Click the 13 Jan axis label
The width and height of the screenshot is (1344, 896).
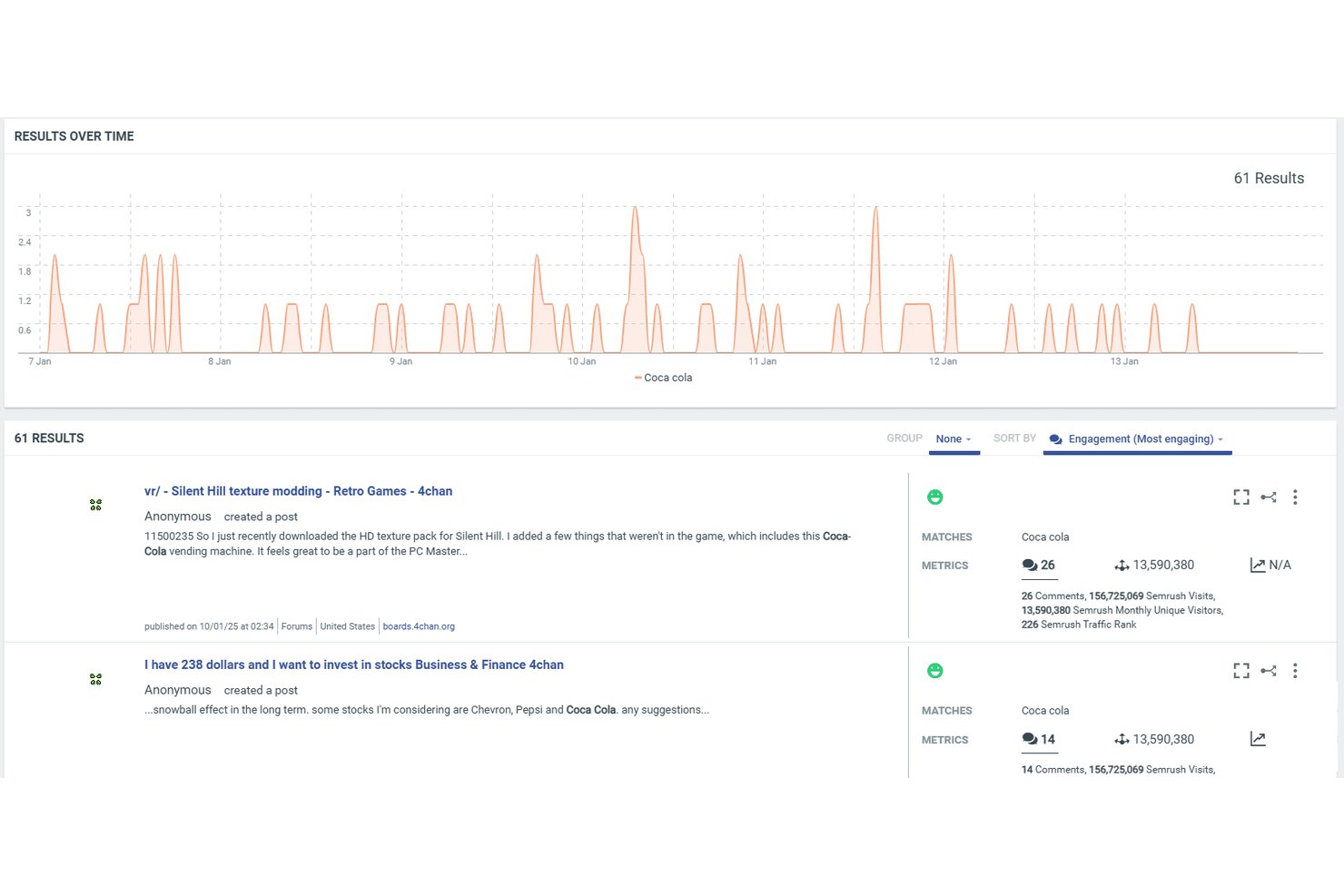coord(1124,361)
